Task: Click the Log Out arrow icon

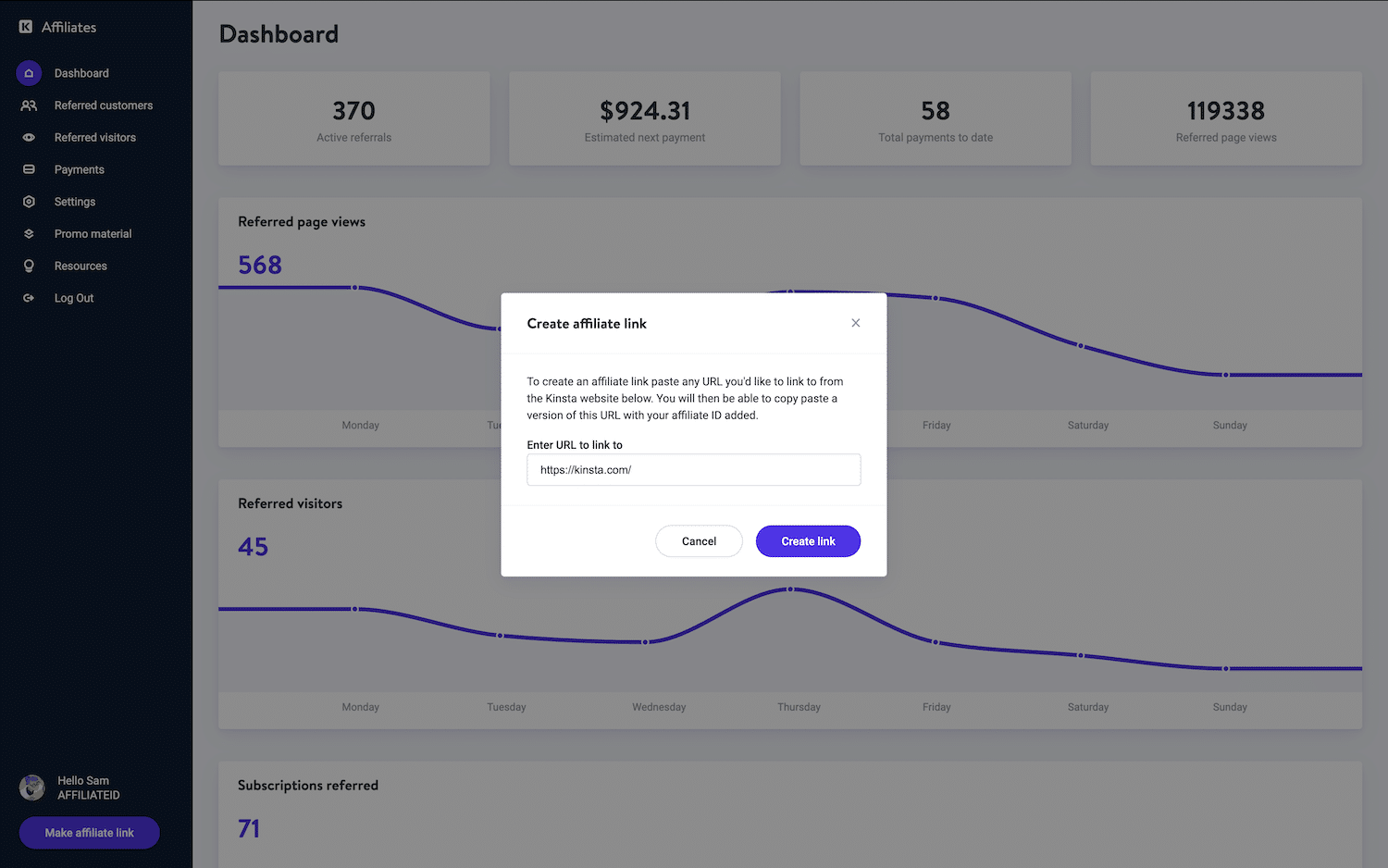Action: point(29,298)
